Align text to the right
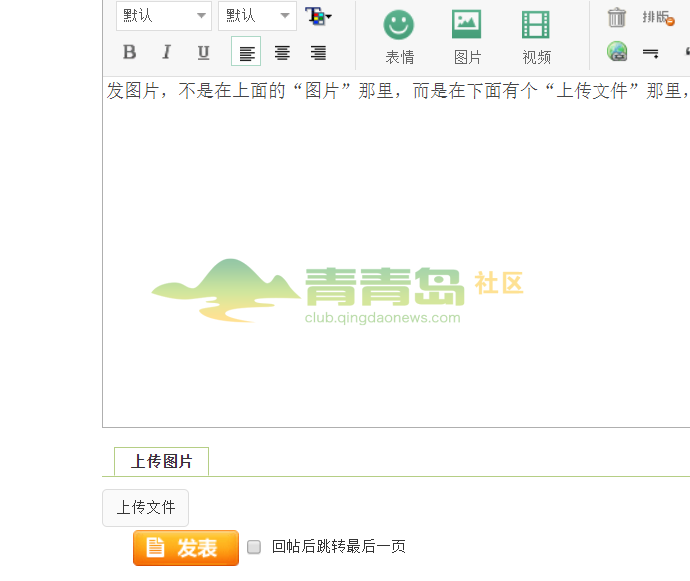 coord(318,52)
